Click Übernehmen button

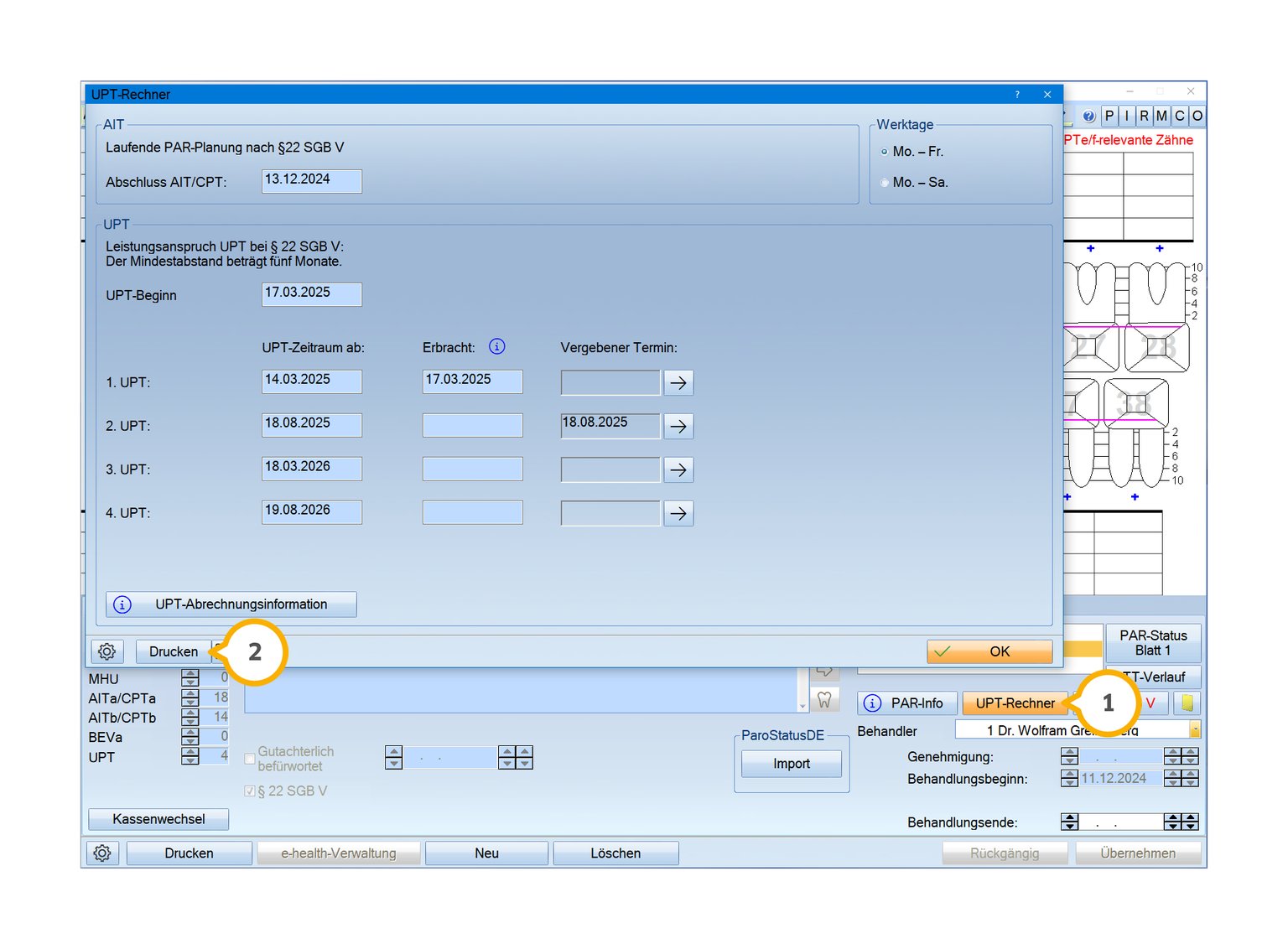tap(1138, 853)
